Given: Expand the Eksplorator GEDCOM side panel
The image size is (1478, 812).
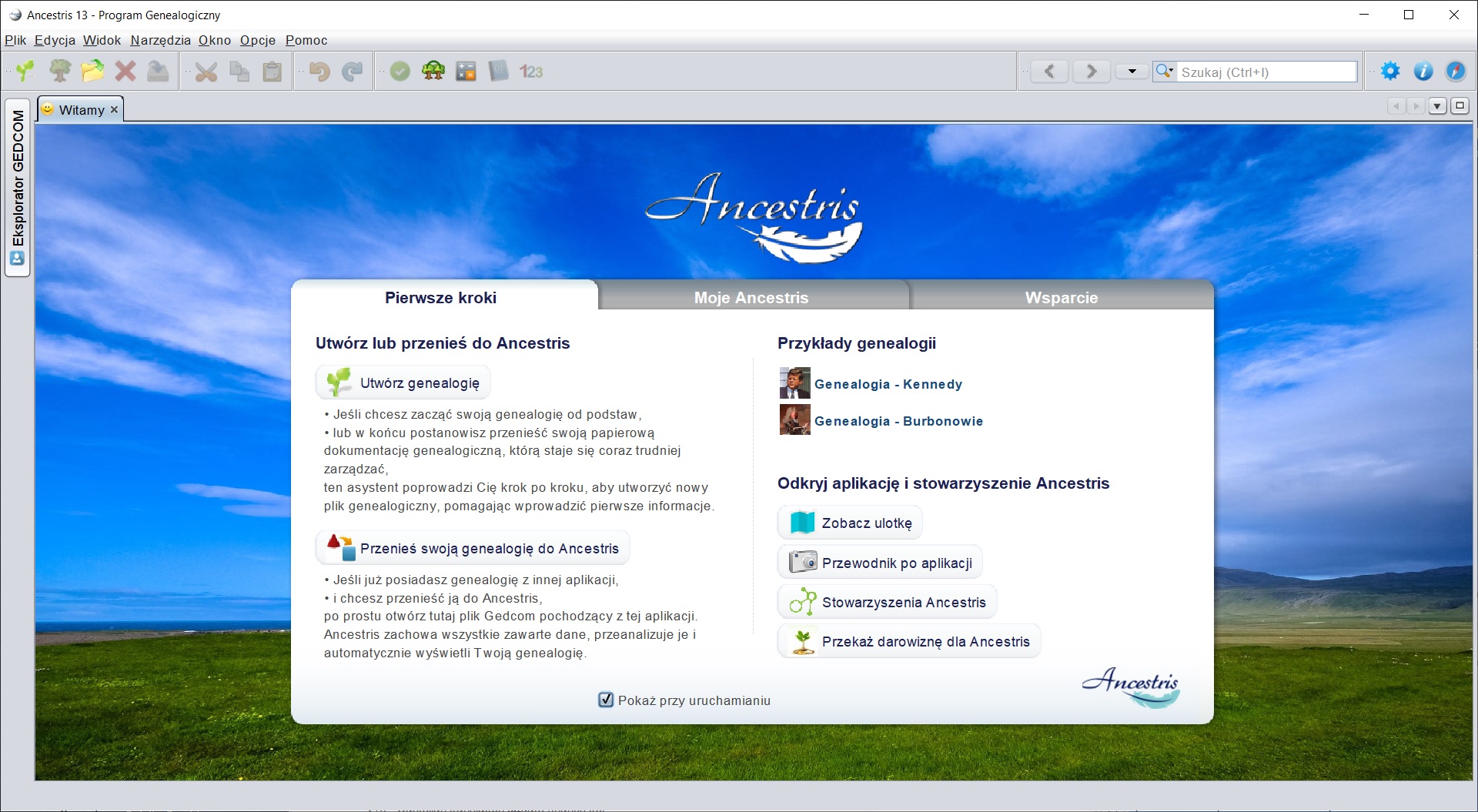Looking at the screenshot, I should [x=17, y=187].
